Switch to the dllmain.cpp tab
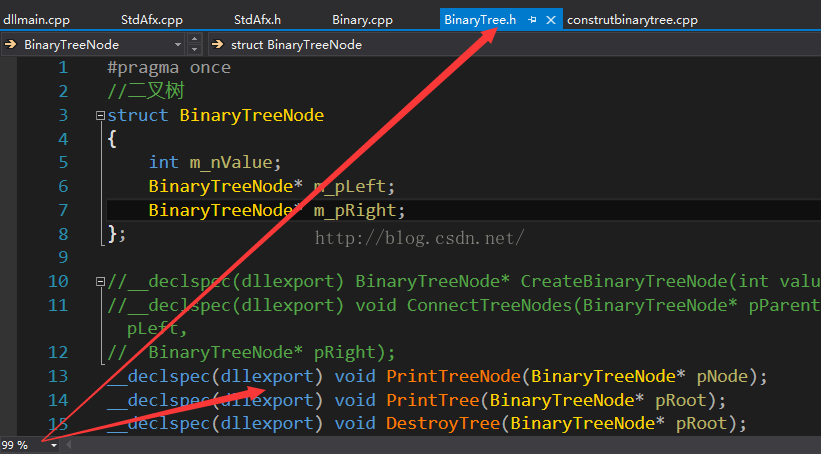The image size is (821, 454). point(36,20)
